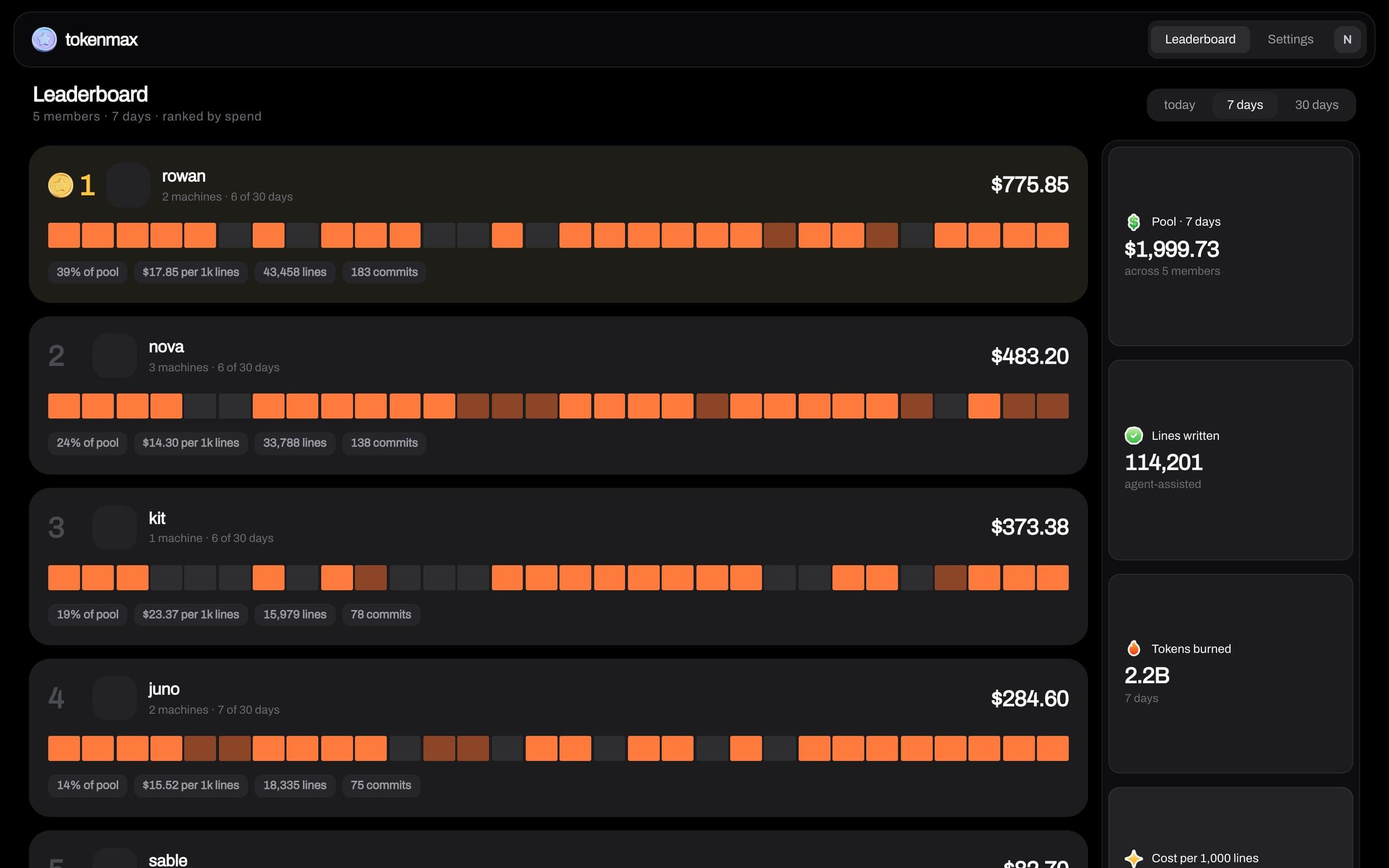Open the Settings tab
The height and width of the screenshot is (868, 1389).
(1290, 39)
